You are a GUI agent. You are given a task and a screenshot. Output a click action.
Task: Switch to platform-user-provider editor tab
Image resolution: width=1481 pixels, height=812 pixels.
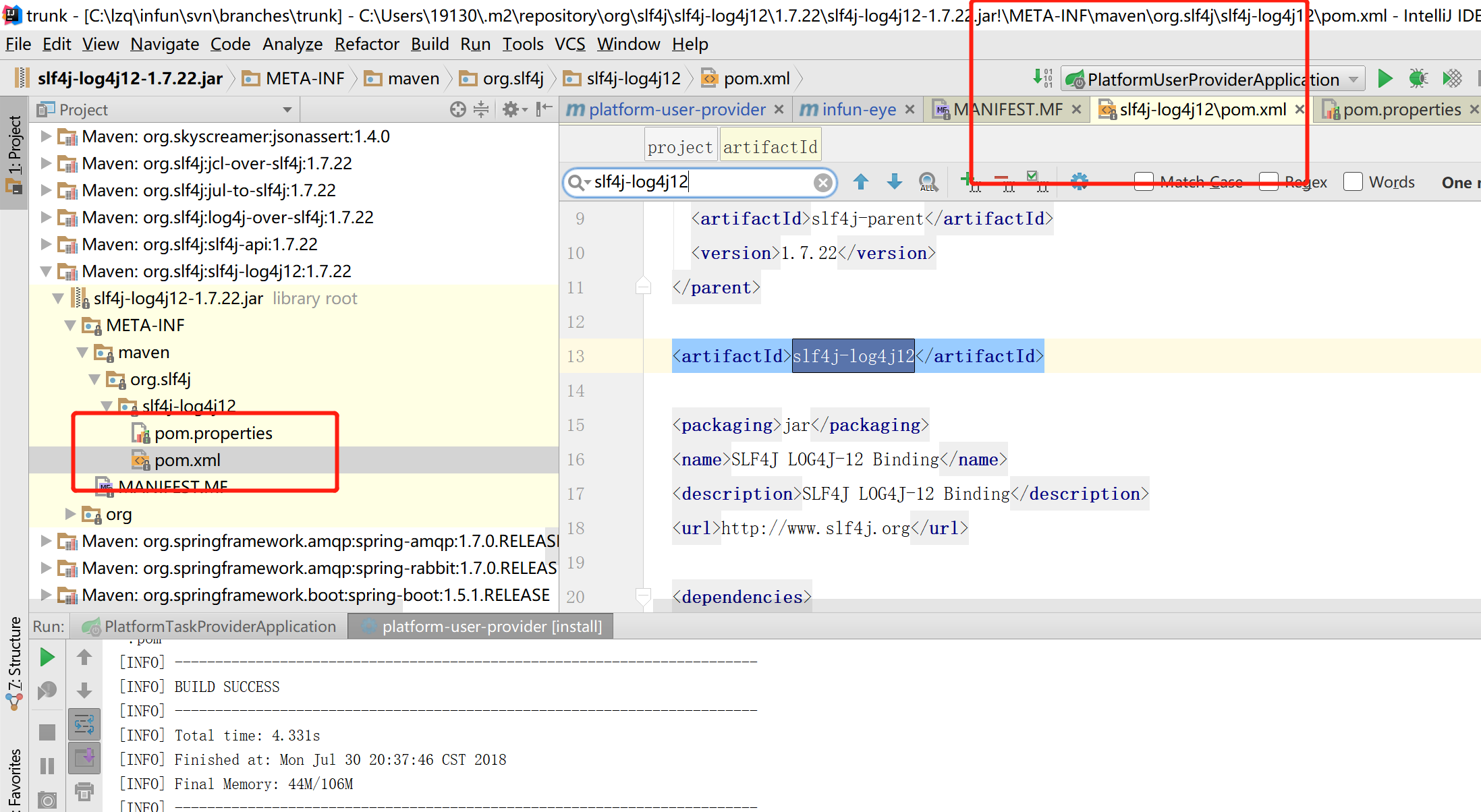(x=677, y=109)
